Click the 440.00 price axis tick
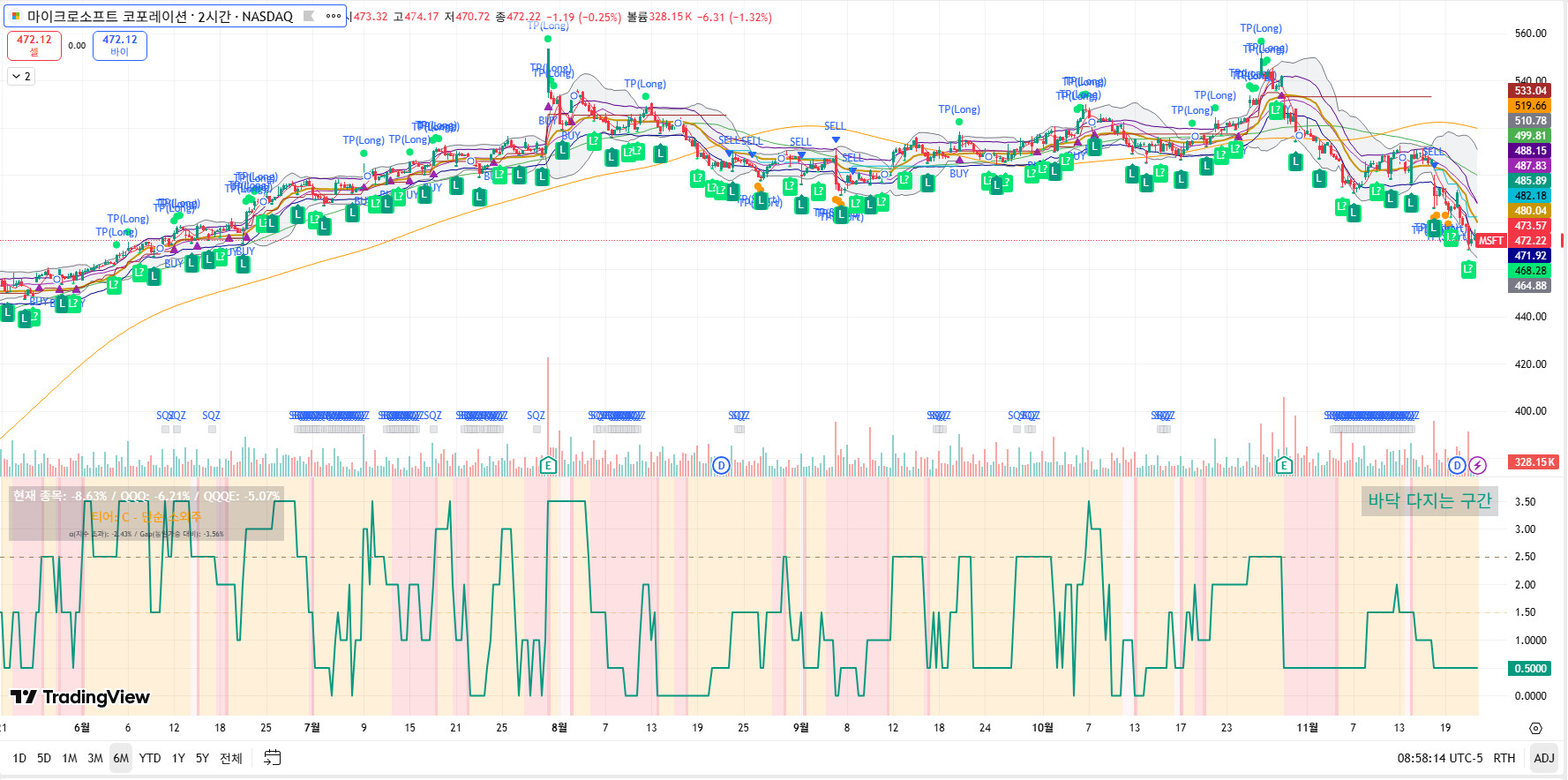The height and width of the screenshot is (780, 1568). click(1530, 317)
